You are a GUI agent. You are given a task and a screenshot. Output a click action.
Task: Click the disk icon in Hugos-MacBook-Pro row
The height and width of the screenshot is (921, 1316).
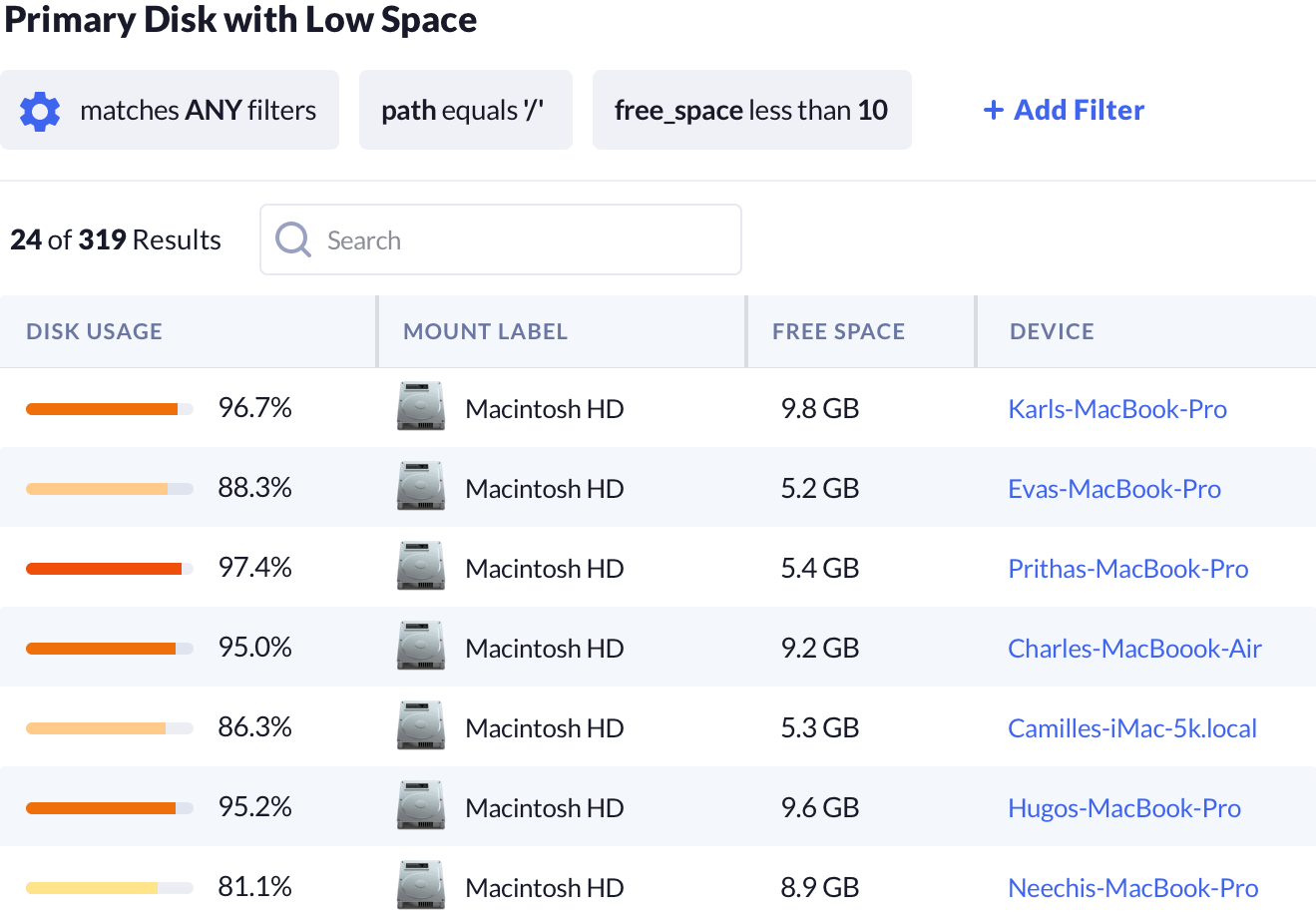coord(420,806)
